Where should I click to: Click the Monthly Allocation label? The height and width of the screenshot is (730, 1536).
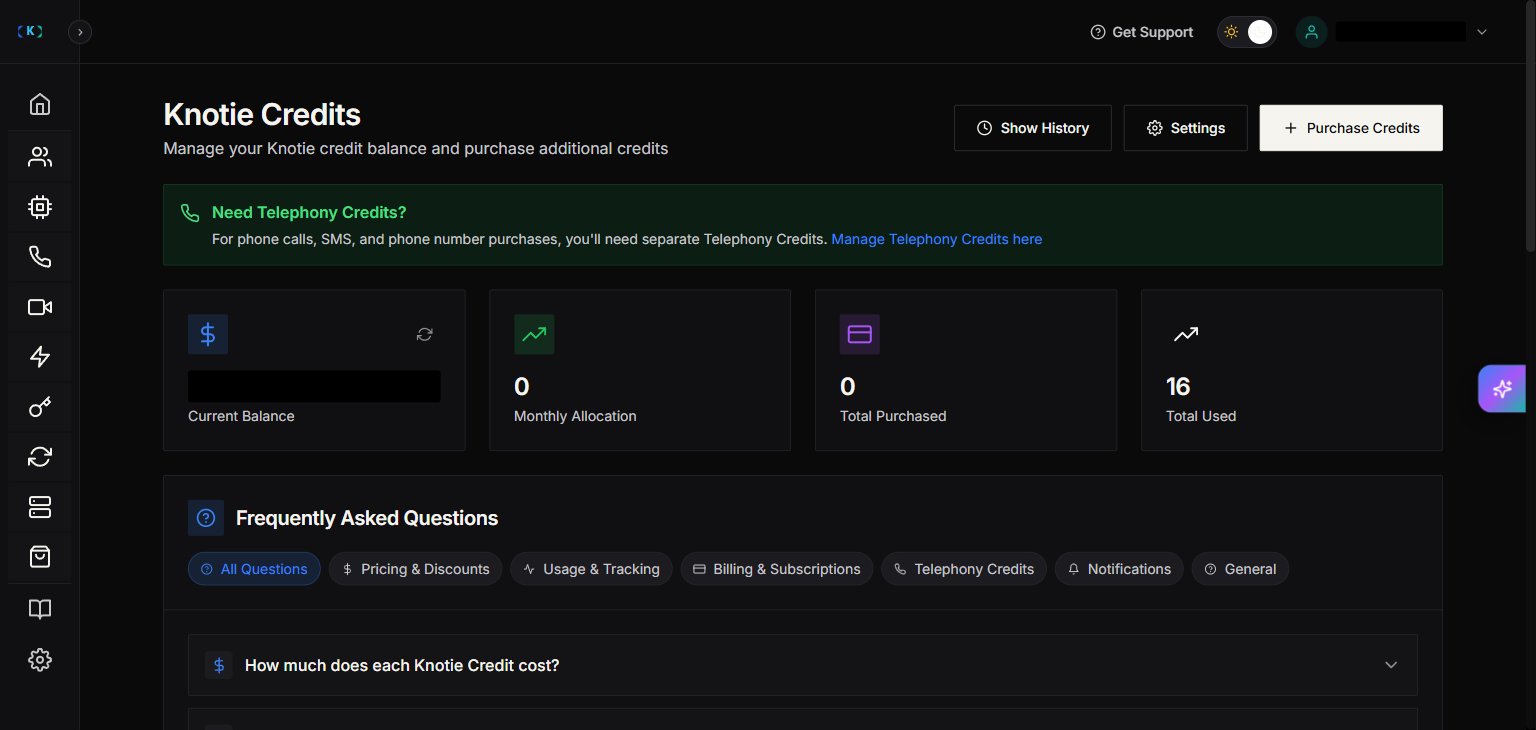point(575,416)
